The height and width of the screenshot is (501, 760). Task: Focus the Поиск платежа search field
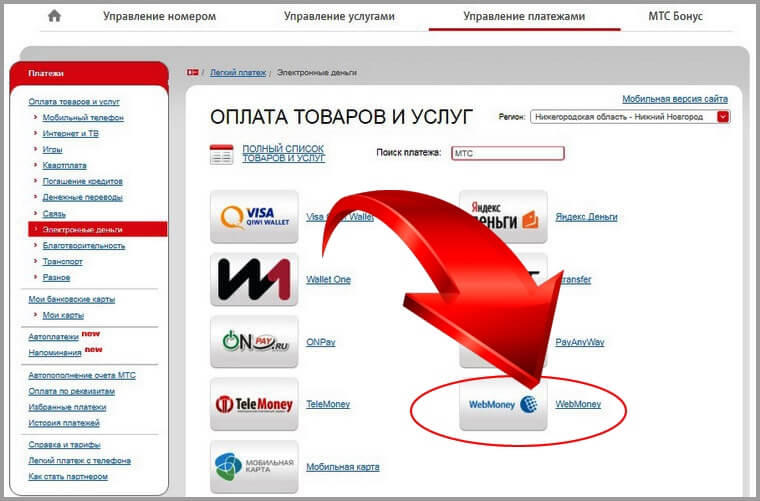pyautogui.click(x=507, y=153)
